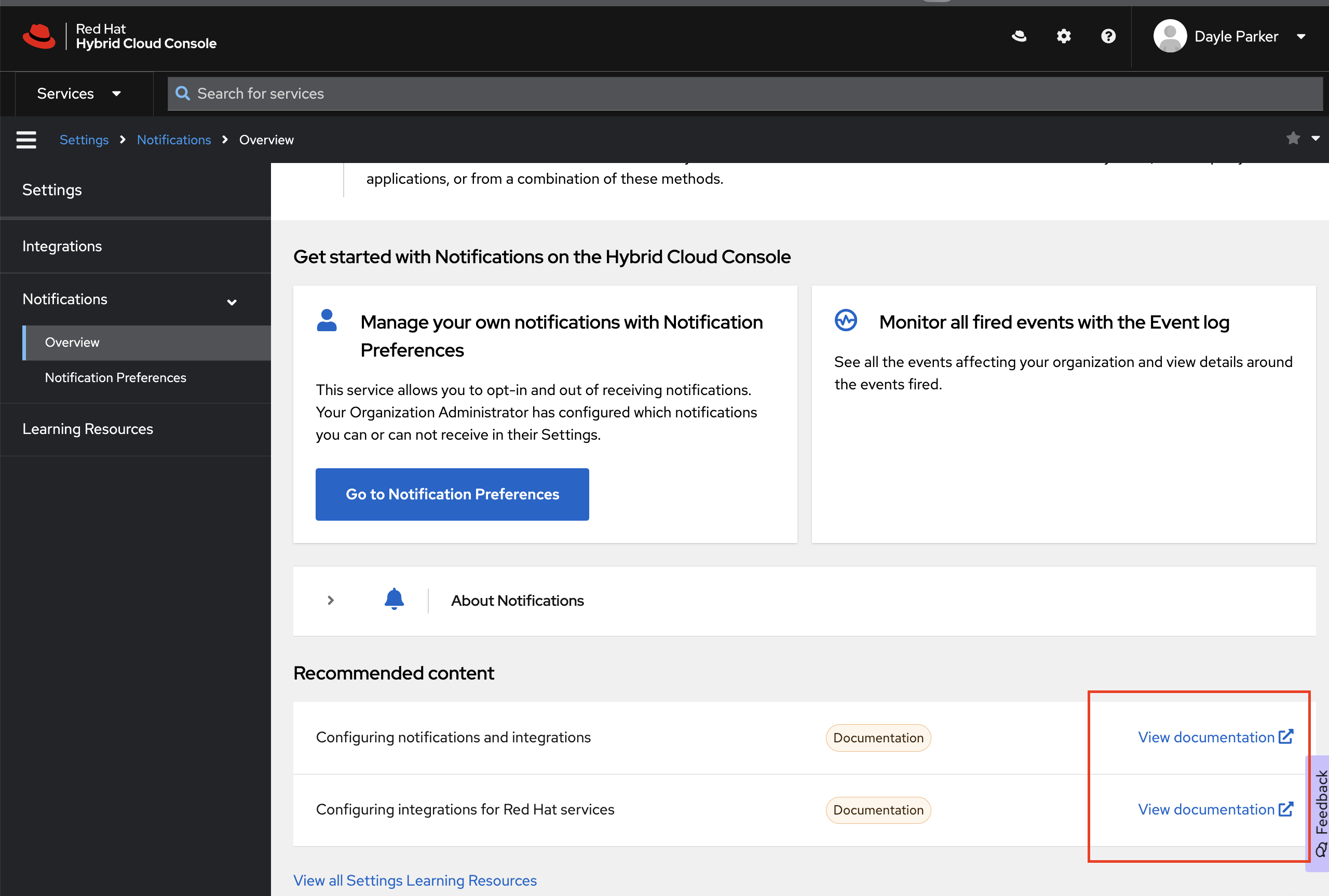Open Learning Resources in the sidebar
Screen dimensions: 1329x896
click(x=87, y=429)
